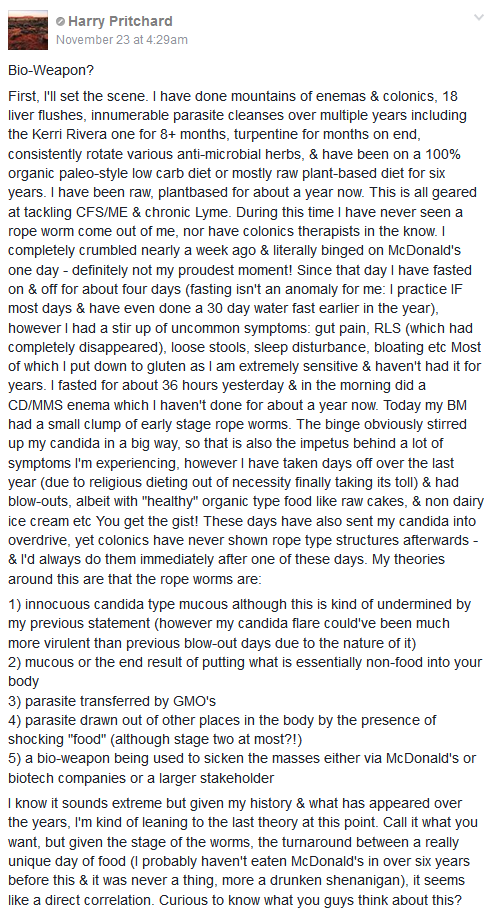Open Harry Pritchard's profile picture

pos(28,30)
